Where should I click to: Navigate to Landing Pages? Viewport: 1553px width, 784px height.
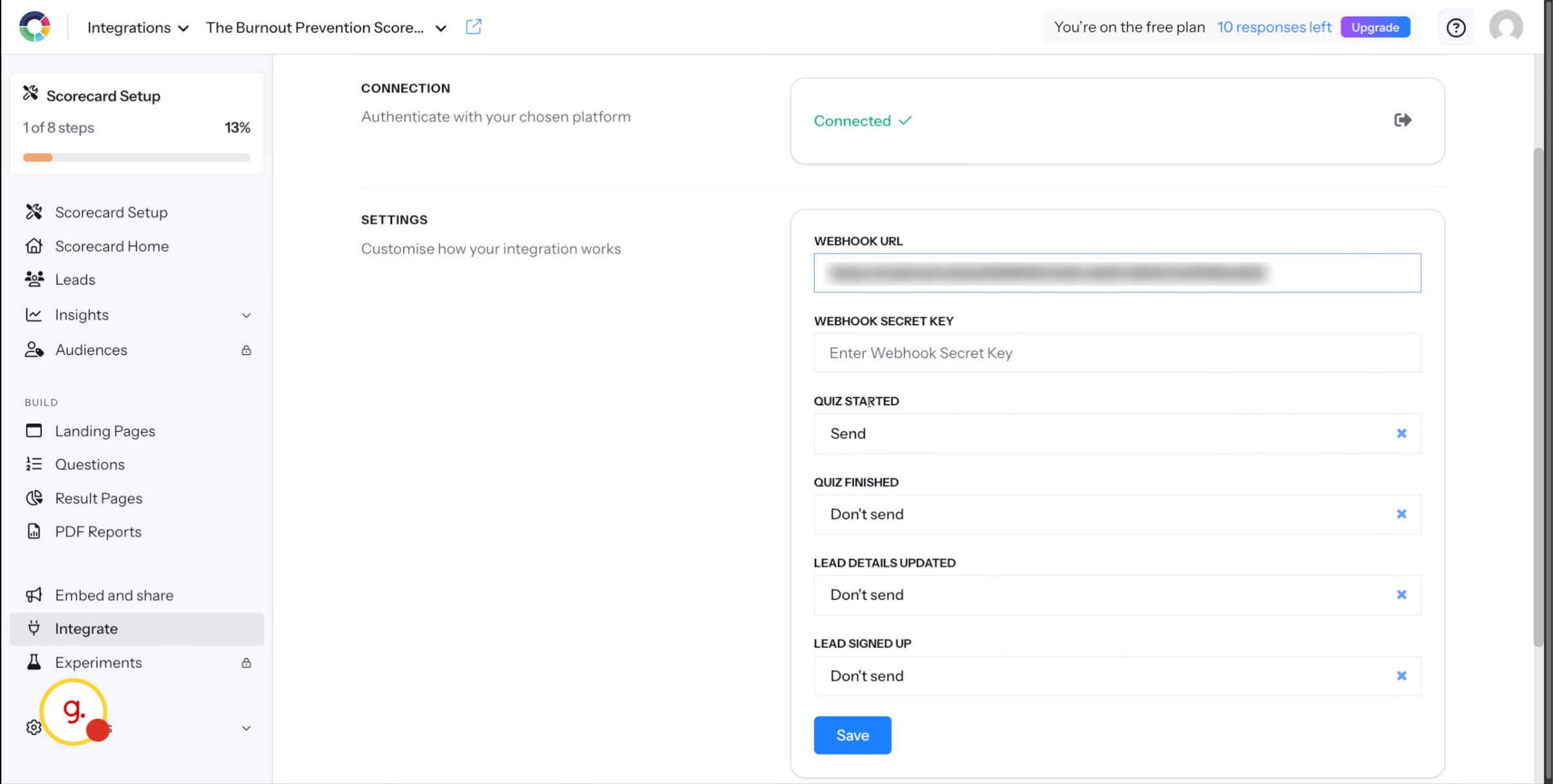tap(137, 431)
